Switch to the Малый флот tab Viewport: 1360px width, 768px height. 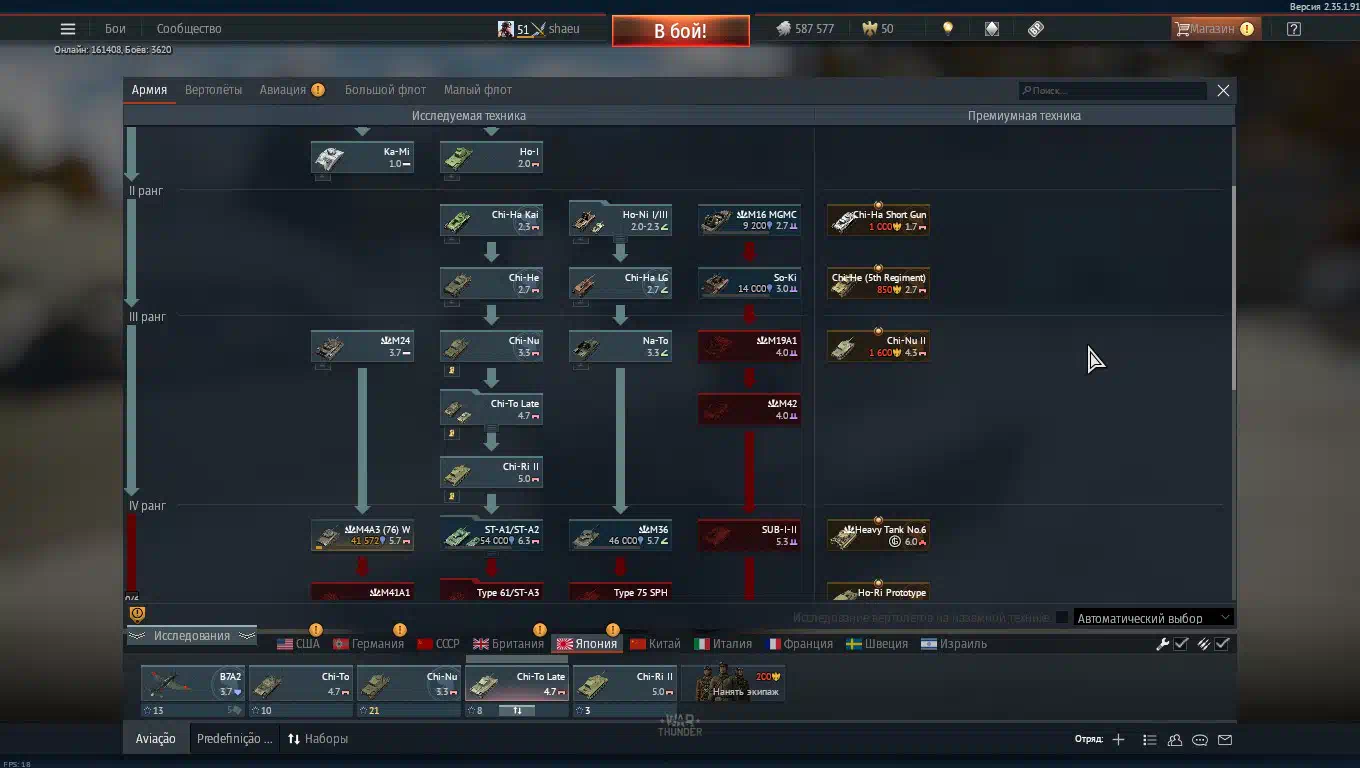[478, 90]
